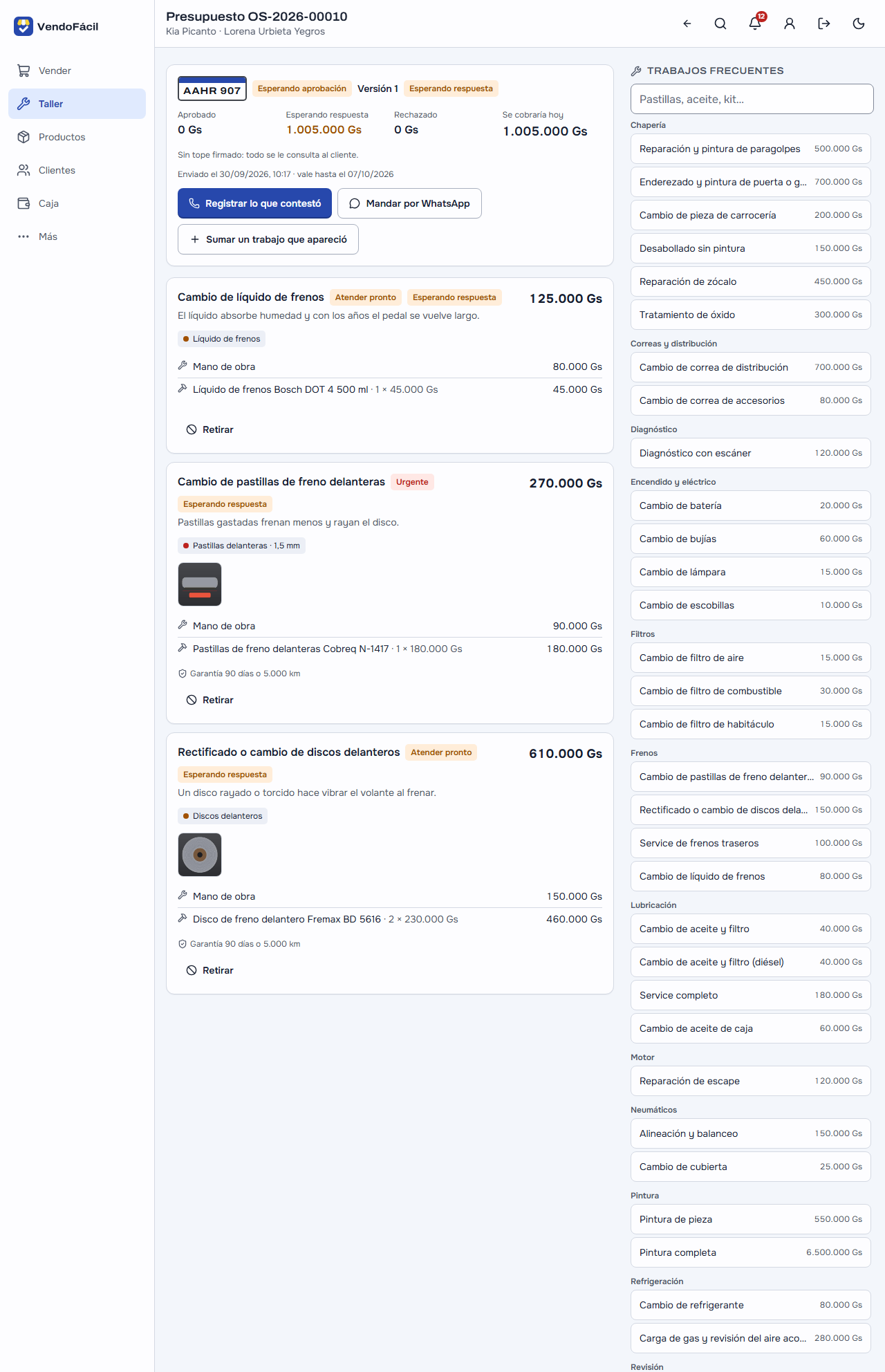The width and height of the screenshot is (885, 1372).
Task: Click Sumar un trabajo que apareció
Action: tap(268, 239)
